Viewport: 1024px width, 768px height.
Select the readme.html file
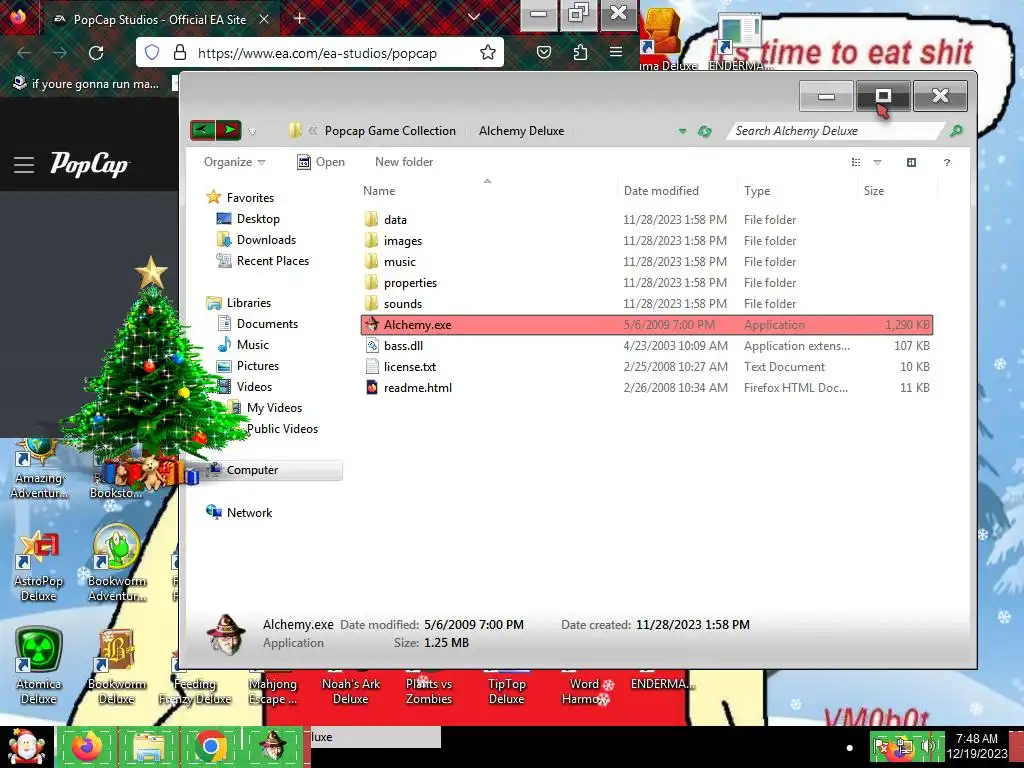(647, 387)
